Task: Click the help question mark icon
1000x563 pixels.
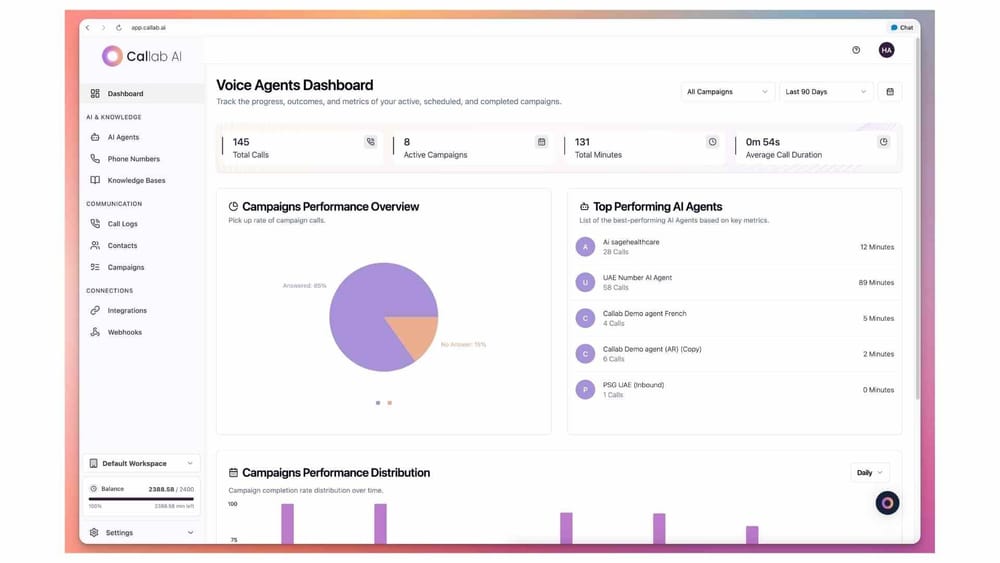Action: tap(856, 50)
